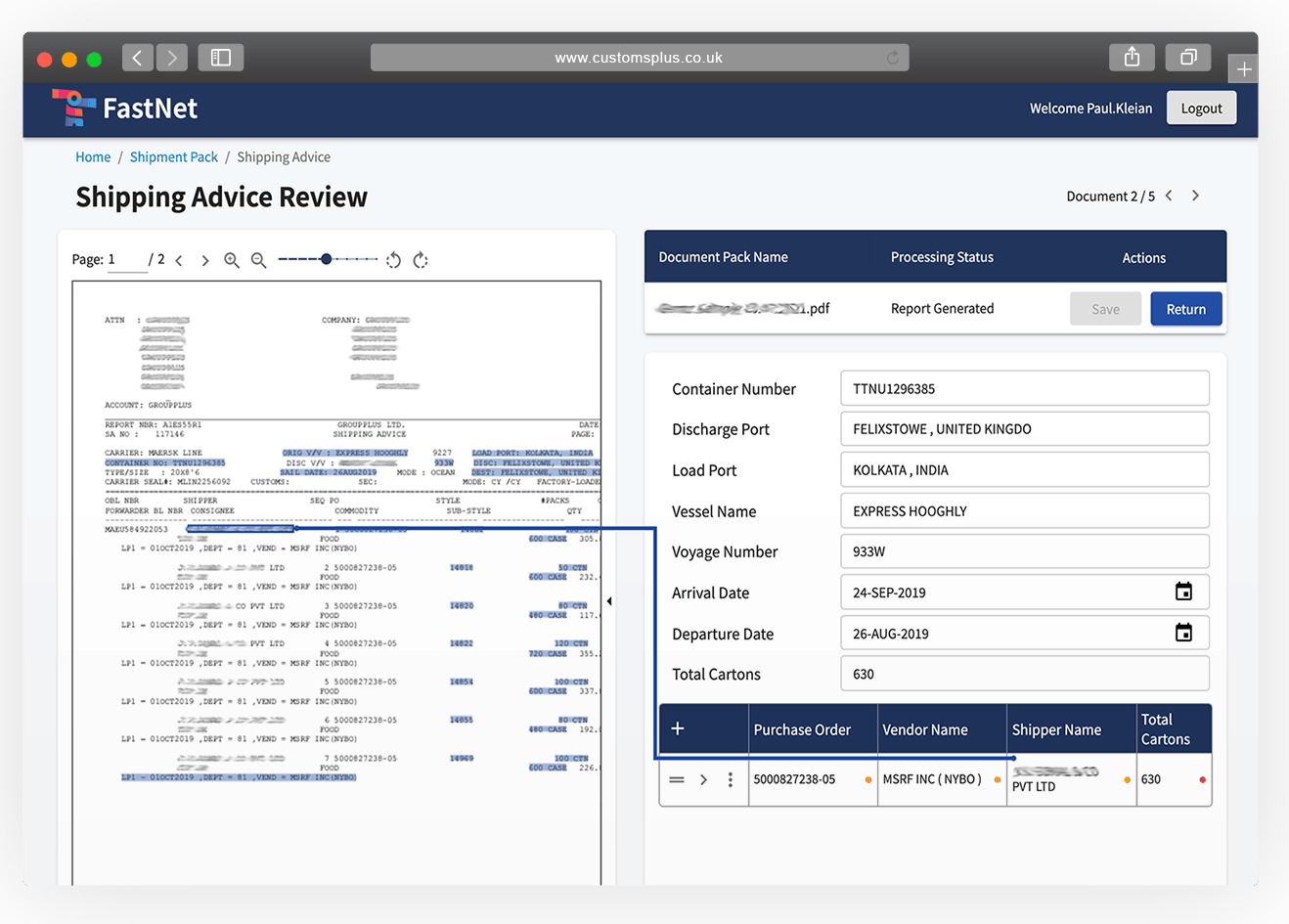This screenshot has height=924, width=1289.
Task: Open the row's three-dot options menu
Action: (731, 779)
